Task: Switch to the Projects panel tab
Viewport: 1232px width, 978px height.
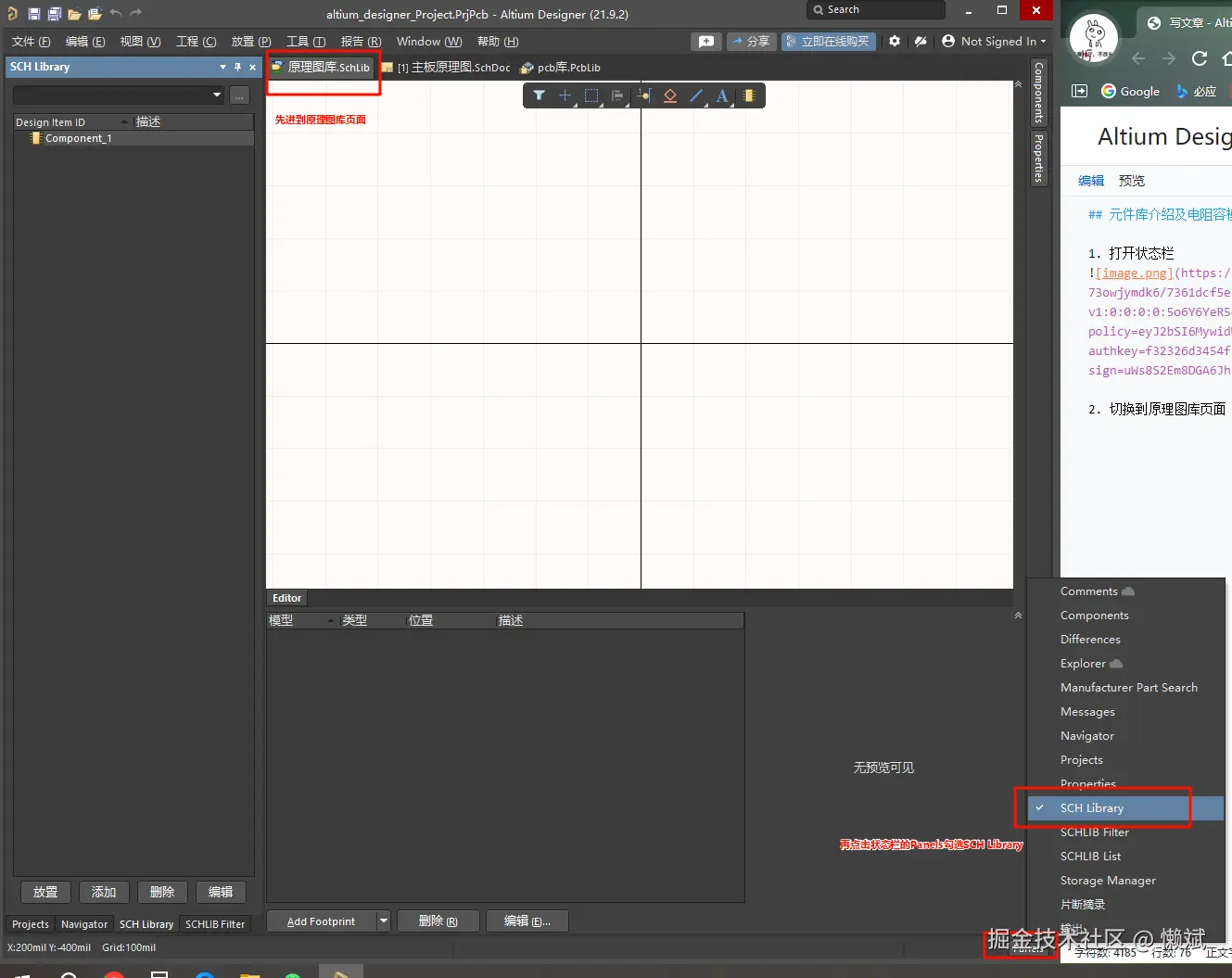Action: tap(31, 924)
